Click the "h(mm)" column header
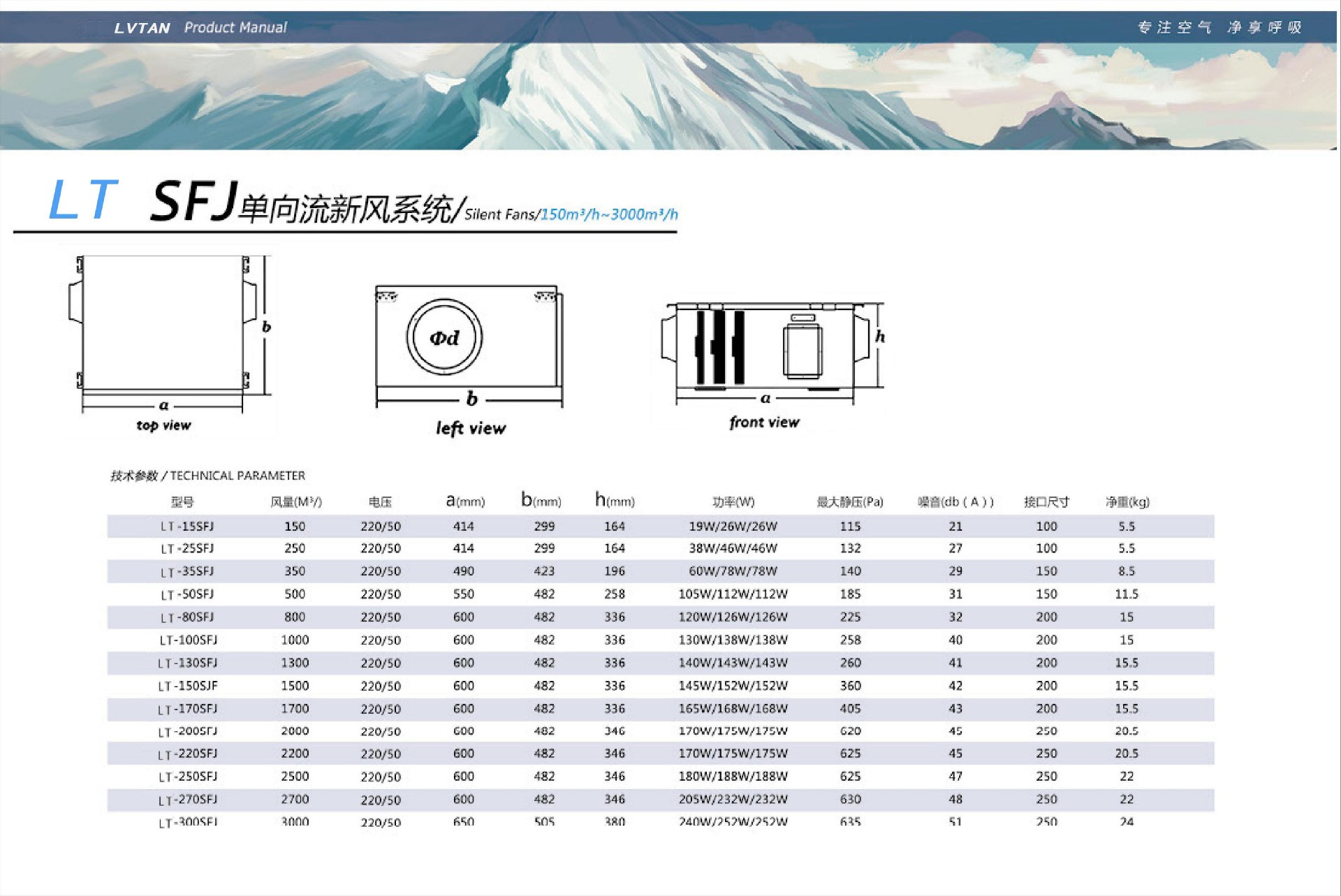 [x=615, y=500]
